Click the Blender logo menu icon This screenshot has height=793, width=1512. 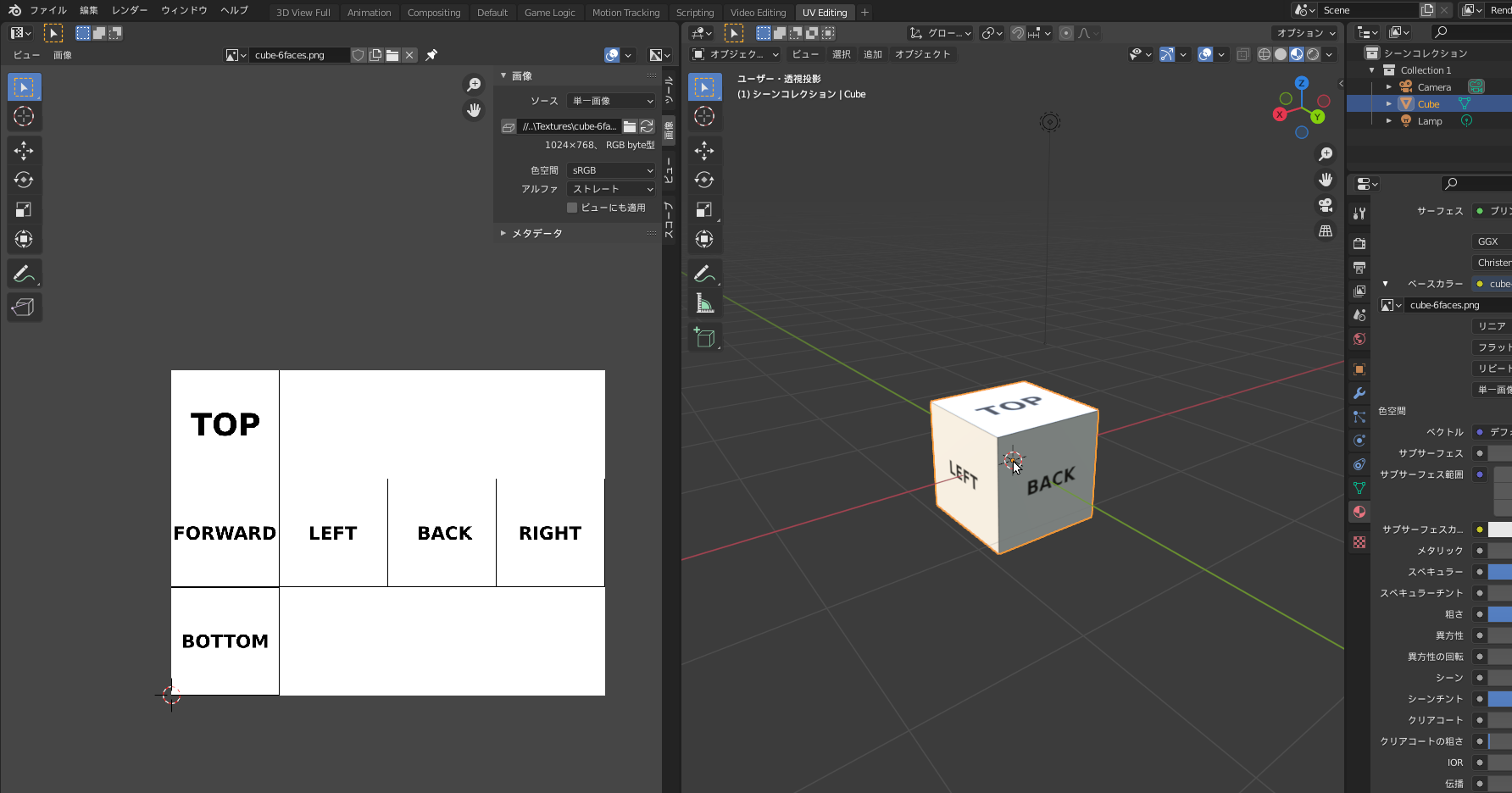click(14, 10)
